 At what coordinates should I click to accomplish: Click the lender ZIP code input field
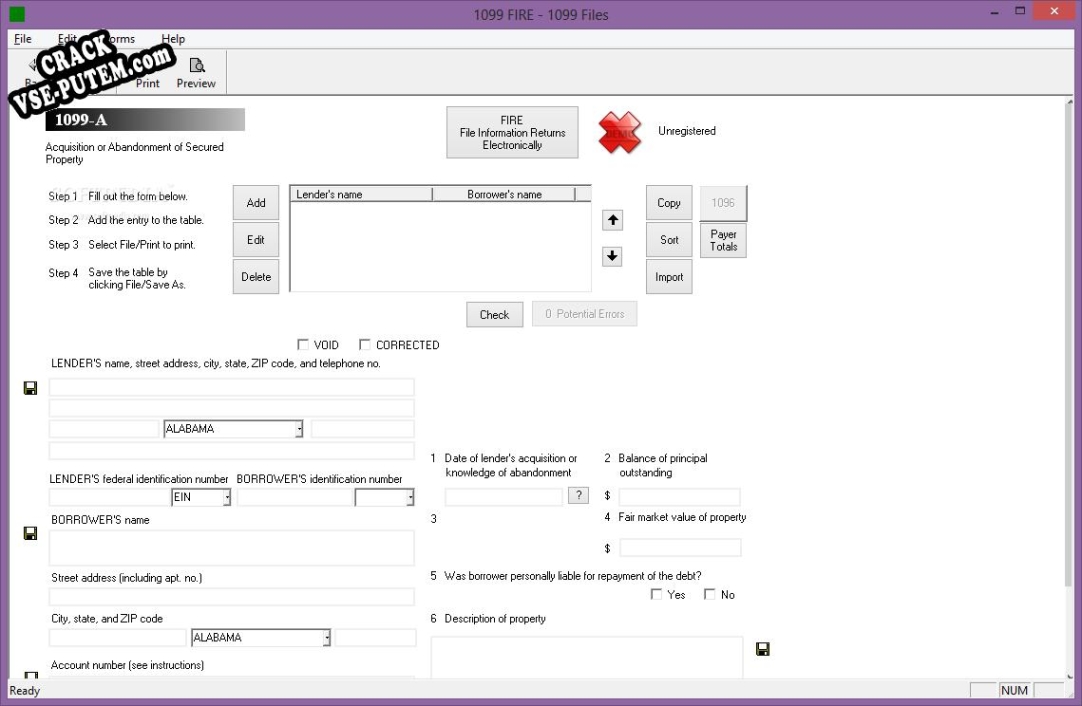click(362, 429)
